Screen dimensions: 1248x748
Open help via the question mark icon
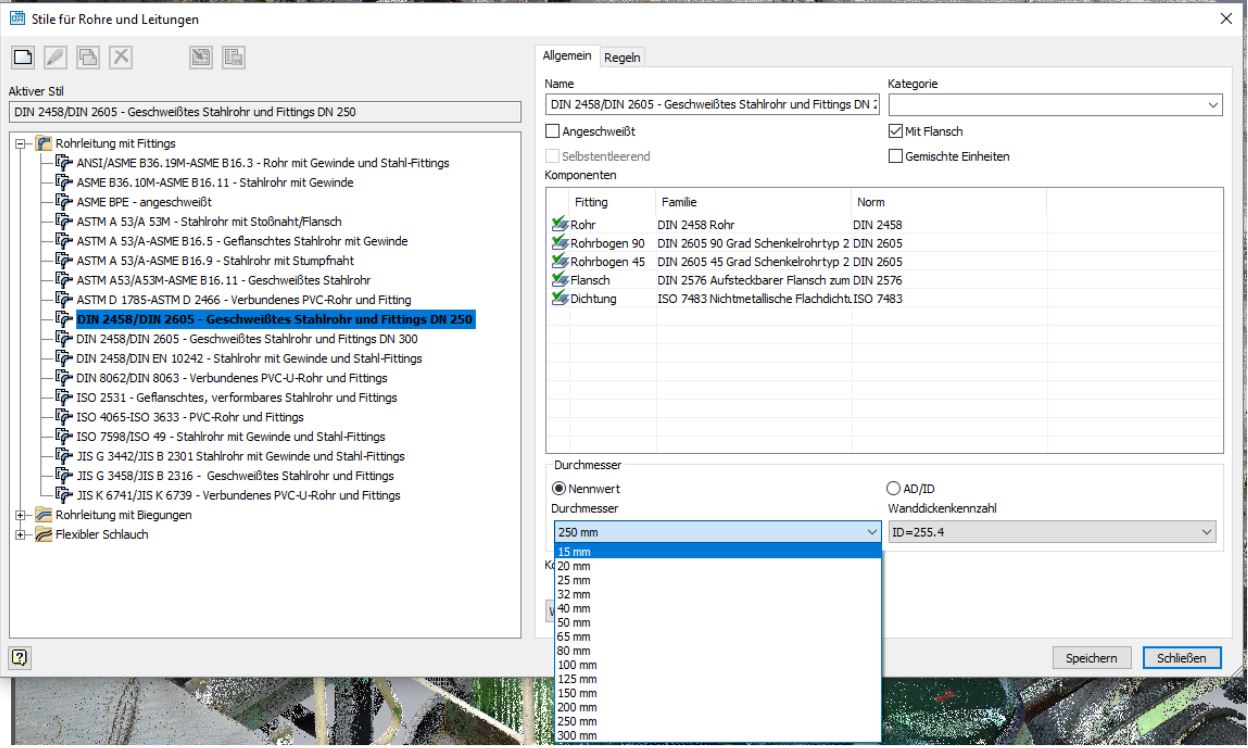point(20,657)
